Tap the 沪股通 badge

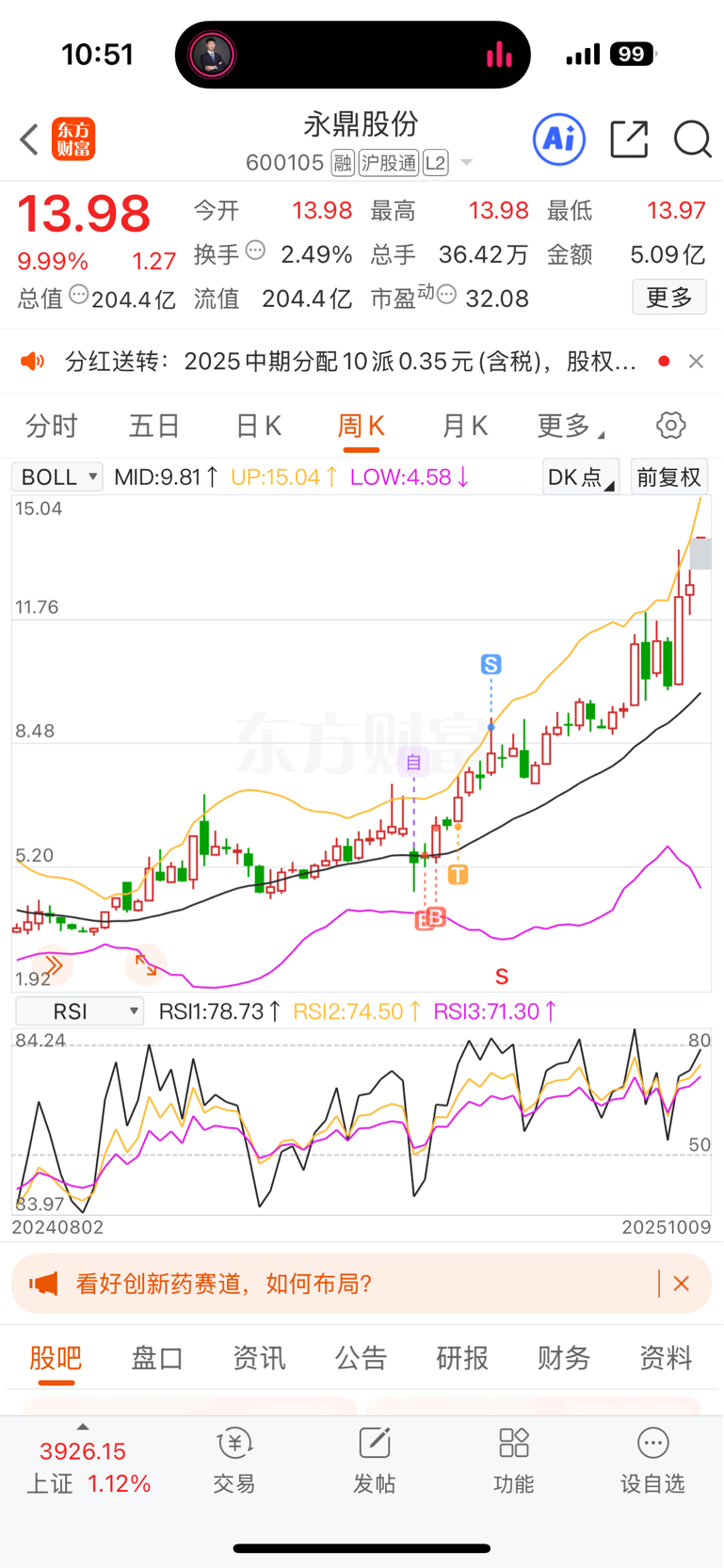[x=388, y=164]
